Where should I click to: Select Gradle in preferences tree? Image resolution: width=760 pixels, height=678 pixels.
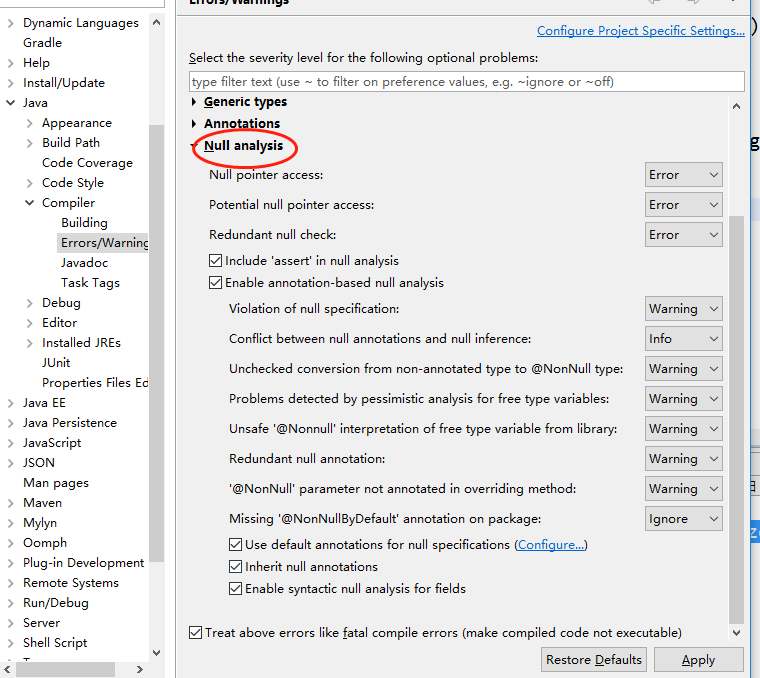coord(42,43)
